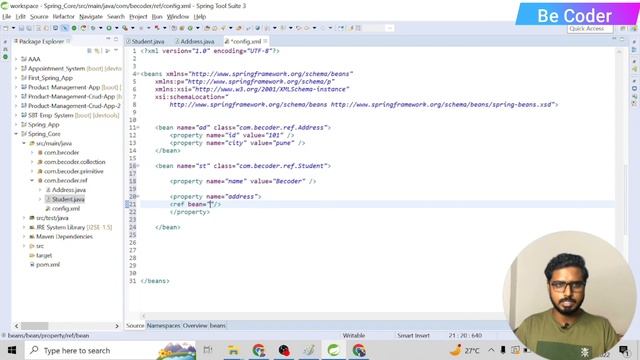
Task: Click the Save toolbar icon
Action: (21, 28)
